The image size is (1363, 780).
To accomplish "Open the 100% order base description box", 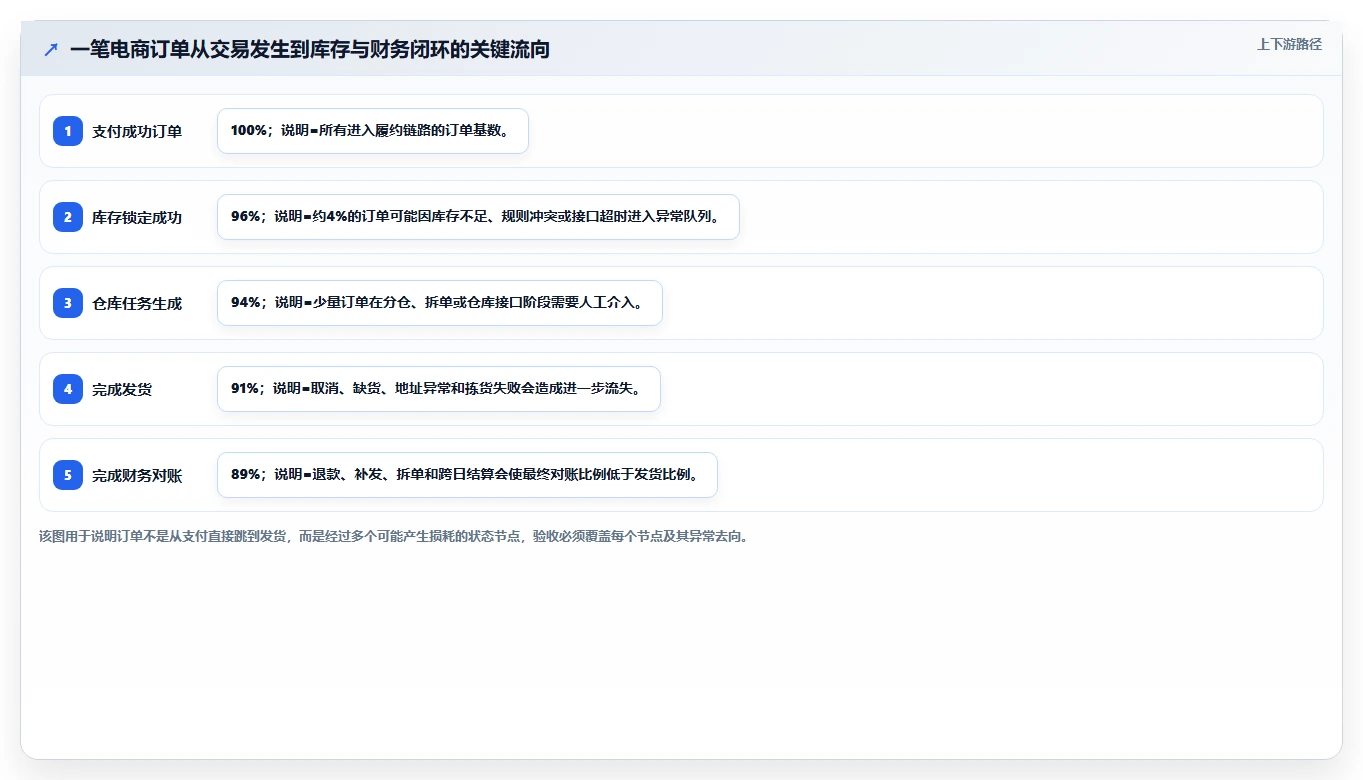I will point(373,131).
